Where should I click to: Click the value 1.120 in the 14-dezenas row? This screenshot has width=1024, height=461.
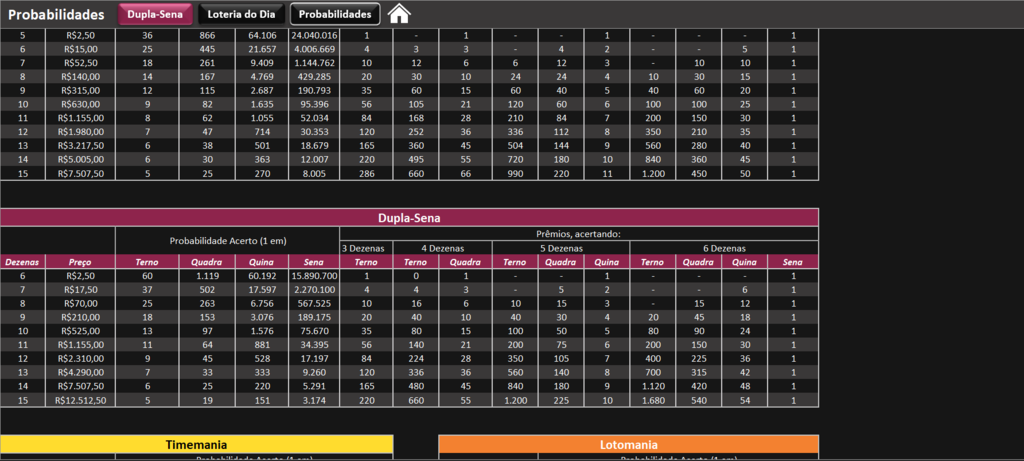coord(653,386)
